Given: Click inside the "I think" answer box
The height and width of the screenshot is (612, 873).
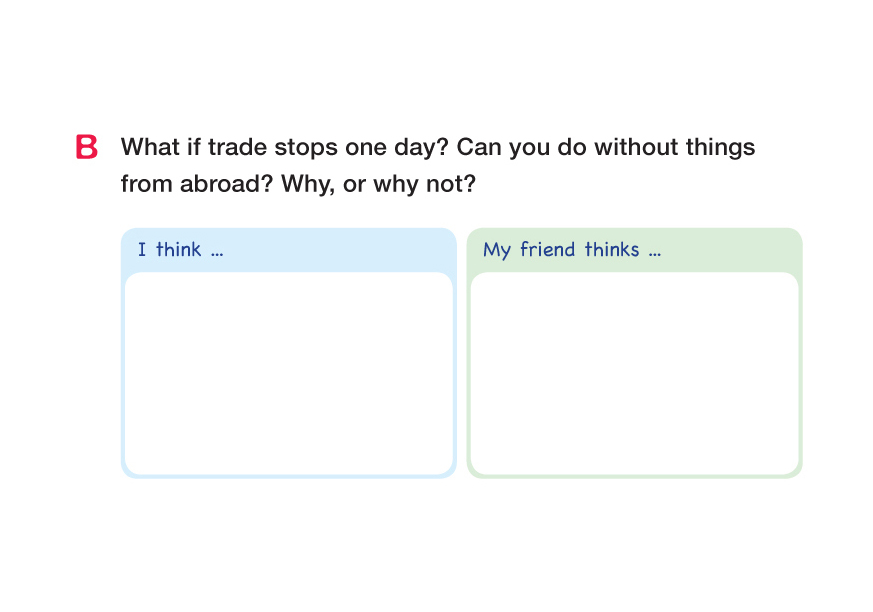Looking at the screenshot, I should [x=288, y=373].
